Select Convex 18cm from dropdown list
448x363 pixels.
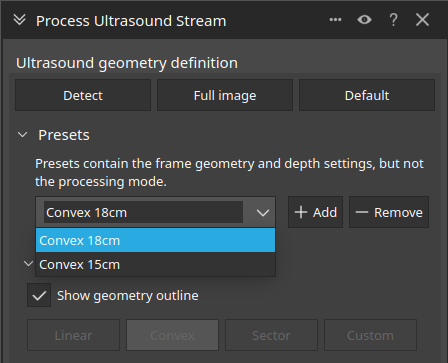(155, 240)
